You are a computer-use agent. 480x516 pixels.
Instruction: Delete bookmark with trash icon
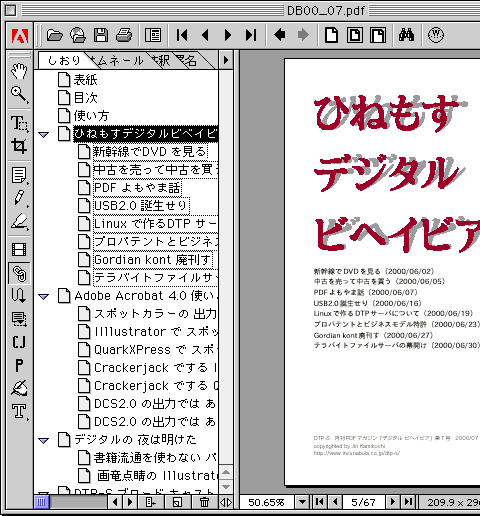[204, 502]
